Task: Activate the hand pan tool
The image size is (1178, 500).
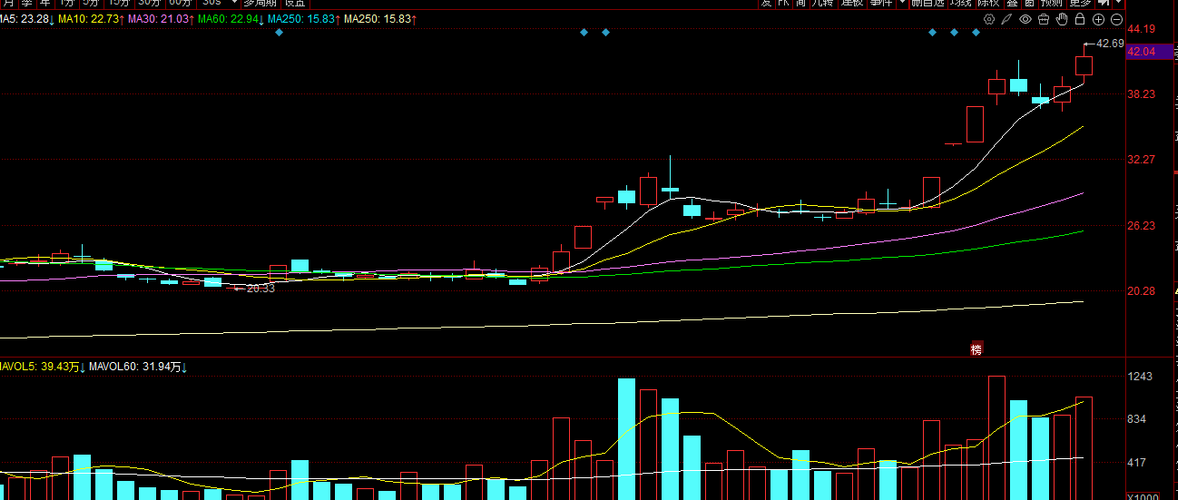Action: [x=1062, y=20]
